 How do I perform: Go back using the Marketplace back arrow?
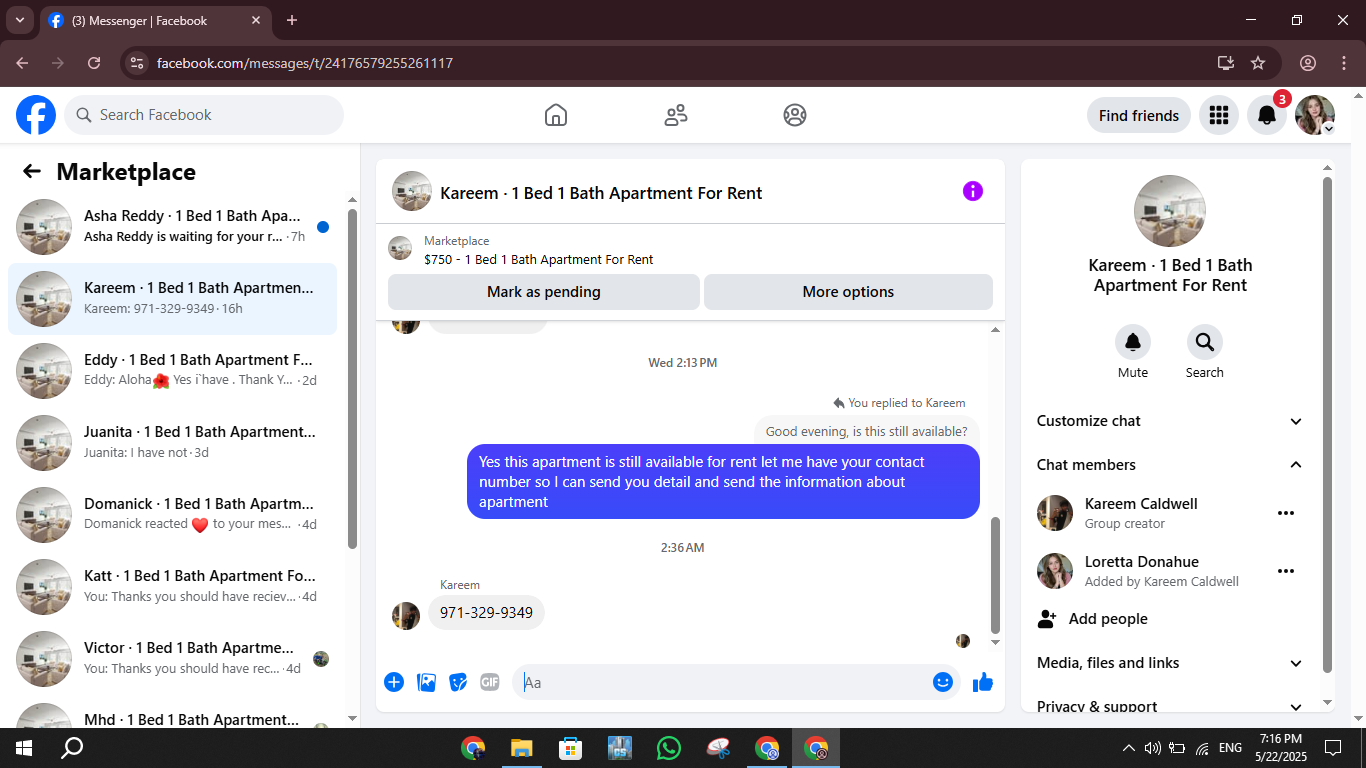(32, 172)
